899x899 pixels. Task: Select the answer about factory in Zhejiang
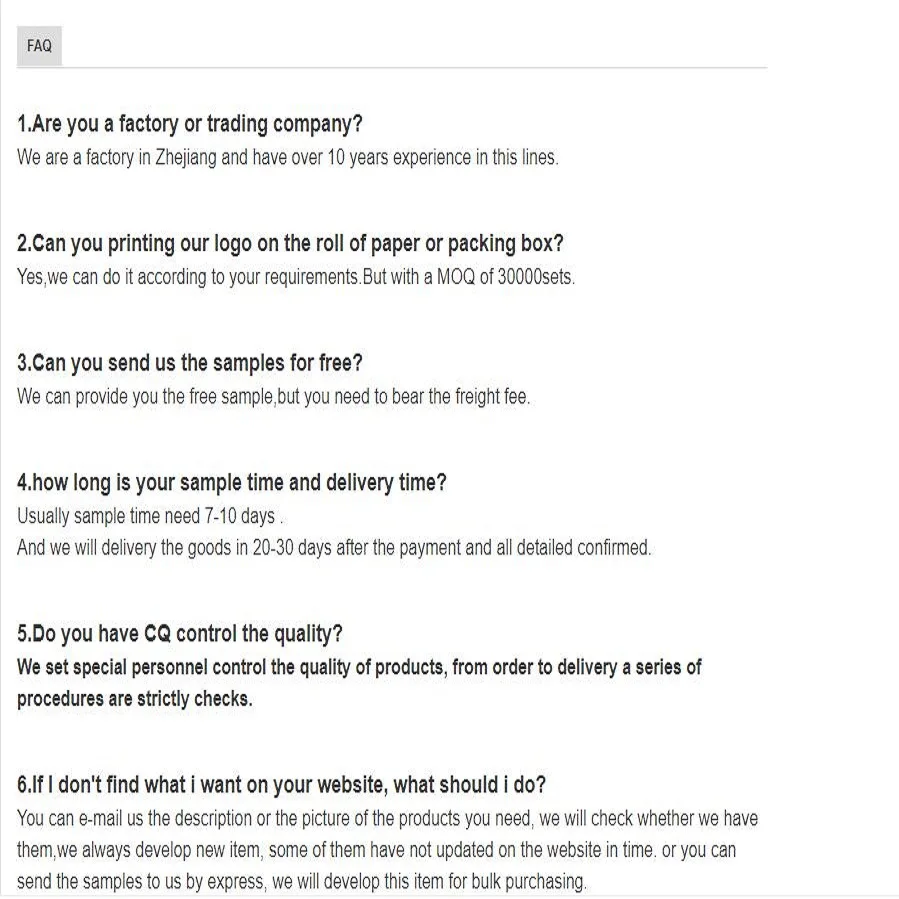(287, 157)
